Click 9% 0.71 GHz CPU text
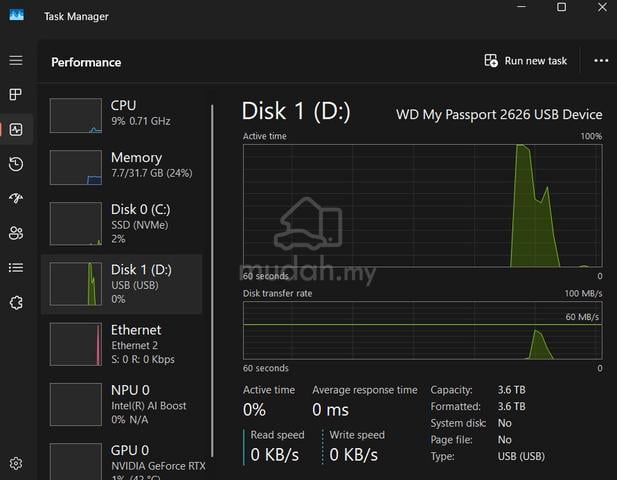Image resolution: width=617 pixels, height=480 pixels. [x=141, y=121]
